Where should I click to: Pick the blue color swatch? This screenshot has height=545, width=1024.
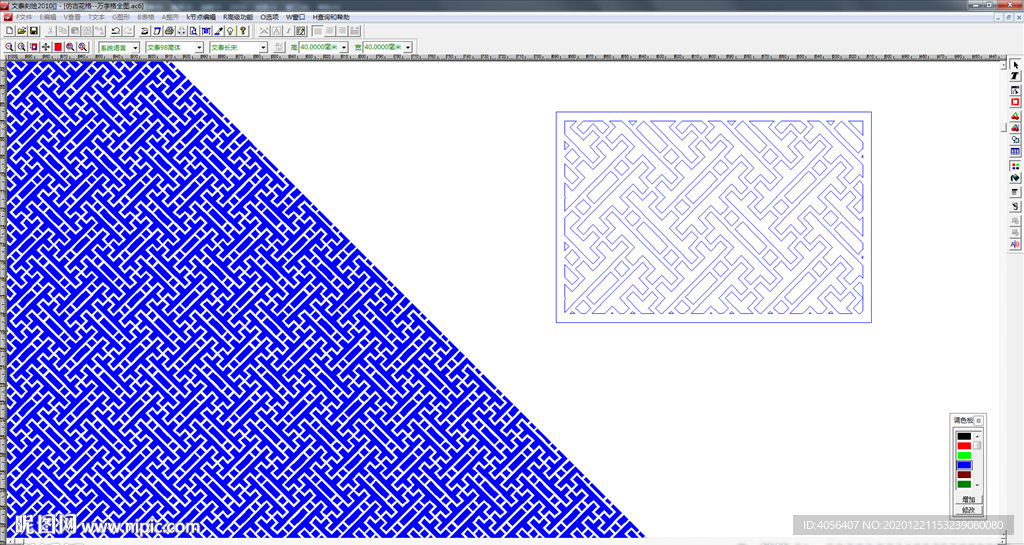pyautogui.click(x=964, y=465)
